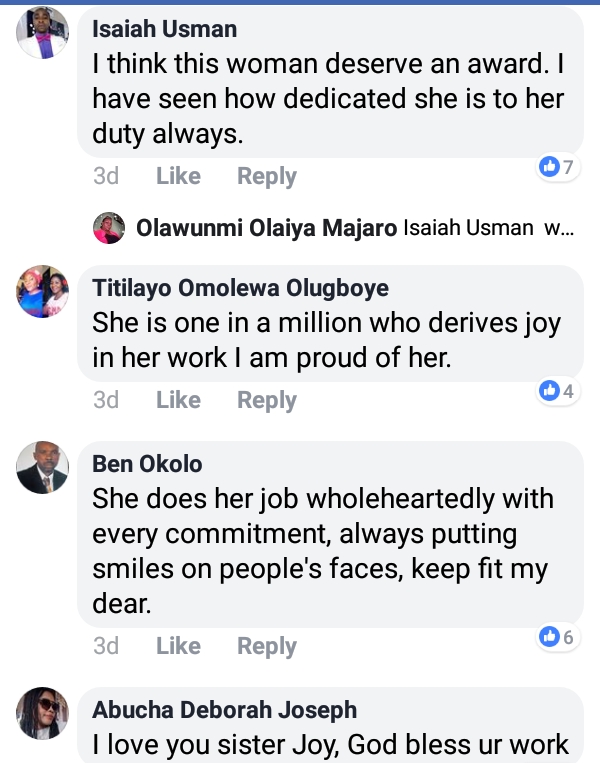Image resolution: width=600 pixels, height=763 pixels.
Task: View like reactions on Isaiah Usman's comment
Action: tap(557, 167)
